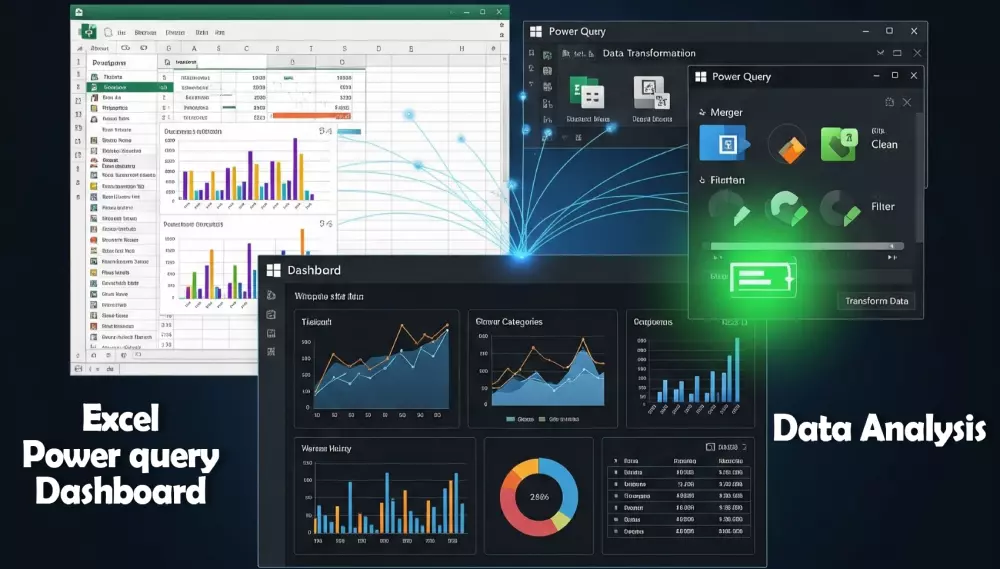
Task: Click the glowing green query card icon
Action: point(762,279)
